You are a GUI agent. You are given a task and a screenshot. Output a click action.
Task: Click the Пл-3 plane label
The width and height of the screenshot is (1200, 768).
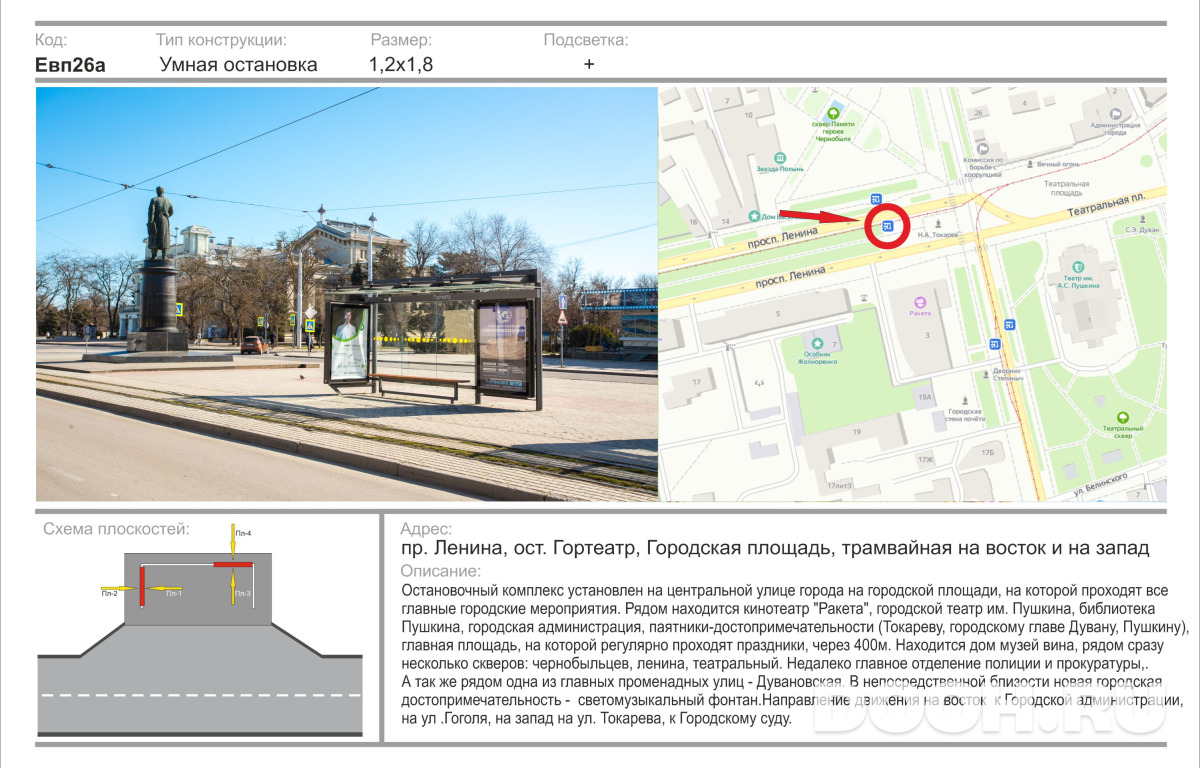click(243, 594)
